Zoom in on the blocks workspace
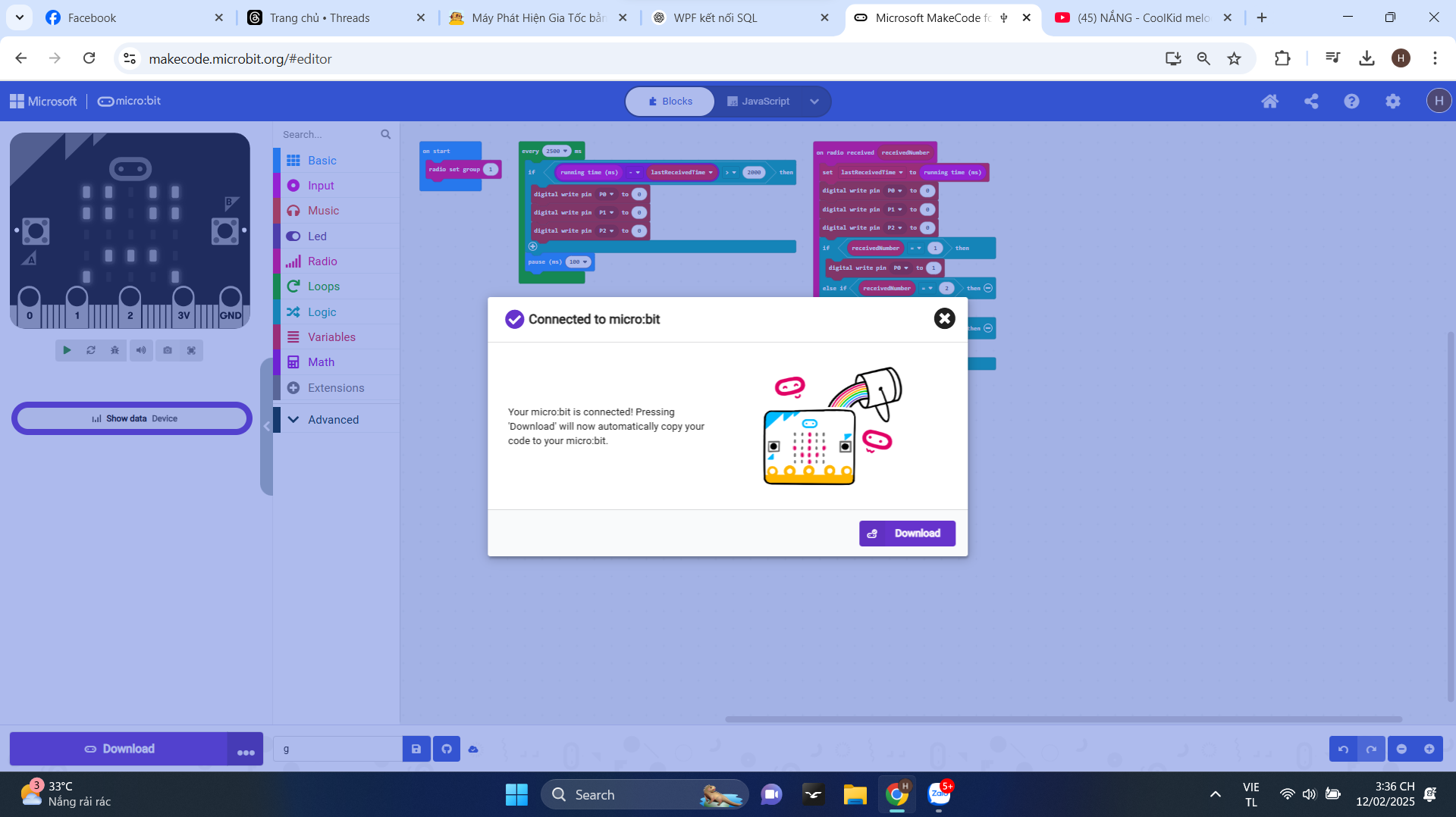Image resolution: width=1456 pixels, height=817 pixels. point(1429,749)
